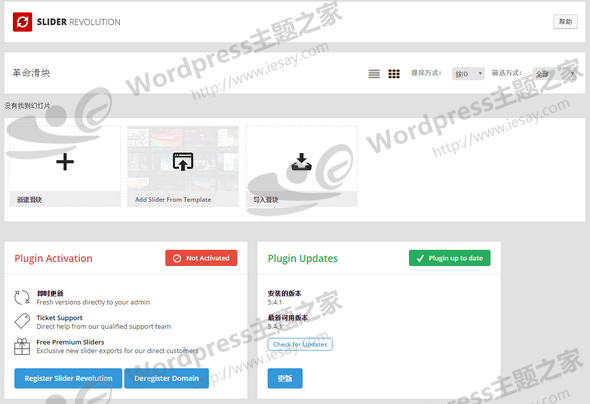Open the 排序方式 sort dropdown
590x404 pixels.
[468, 74]
